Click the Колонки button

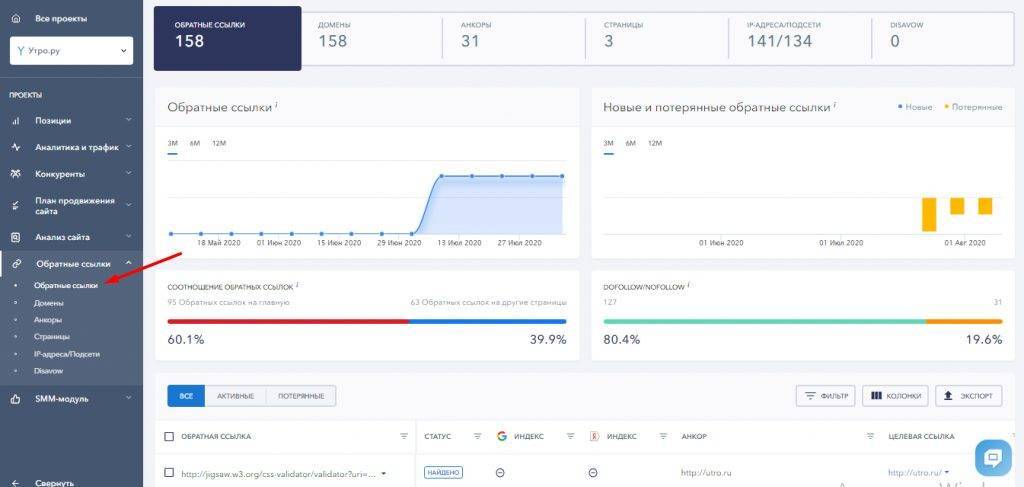coord(895,396)
